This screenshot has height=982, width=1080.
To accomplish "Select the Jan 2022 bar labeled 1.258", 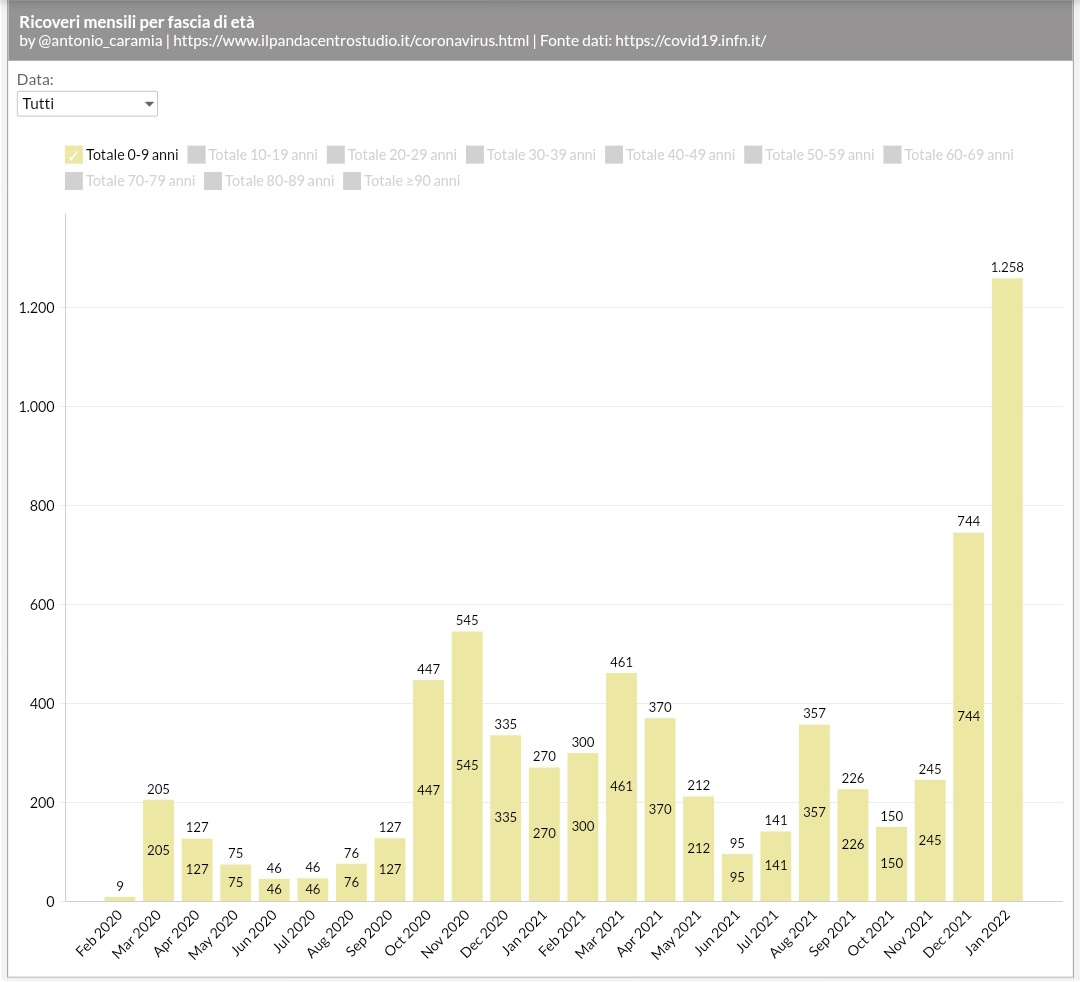I will [1007, 590].
